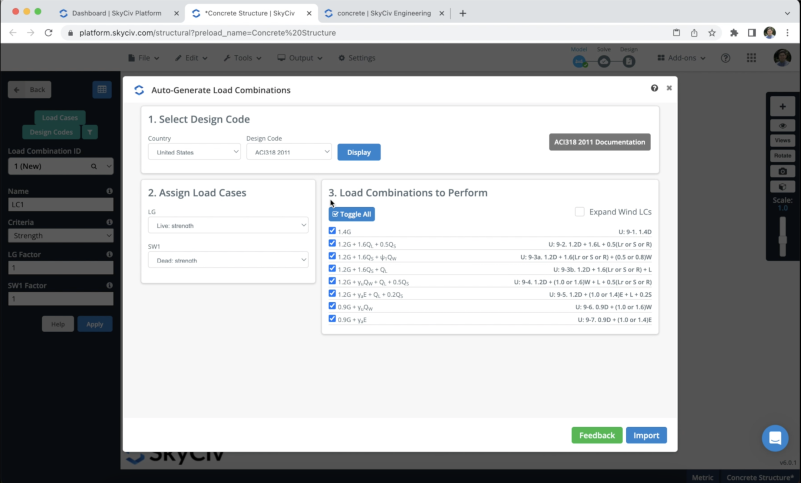
Task: Click the camera screenshot icon in right toolbar
Action: (x=783, y=171)
